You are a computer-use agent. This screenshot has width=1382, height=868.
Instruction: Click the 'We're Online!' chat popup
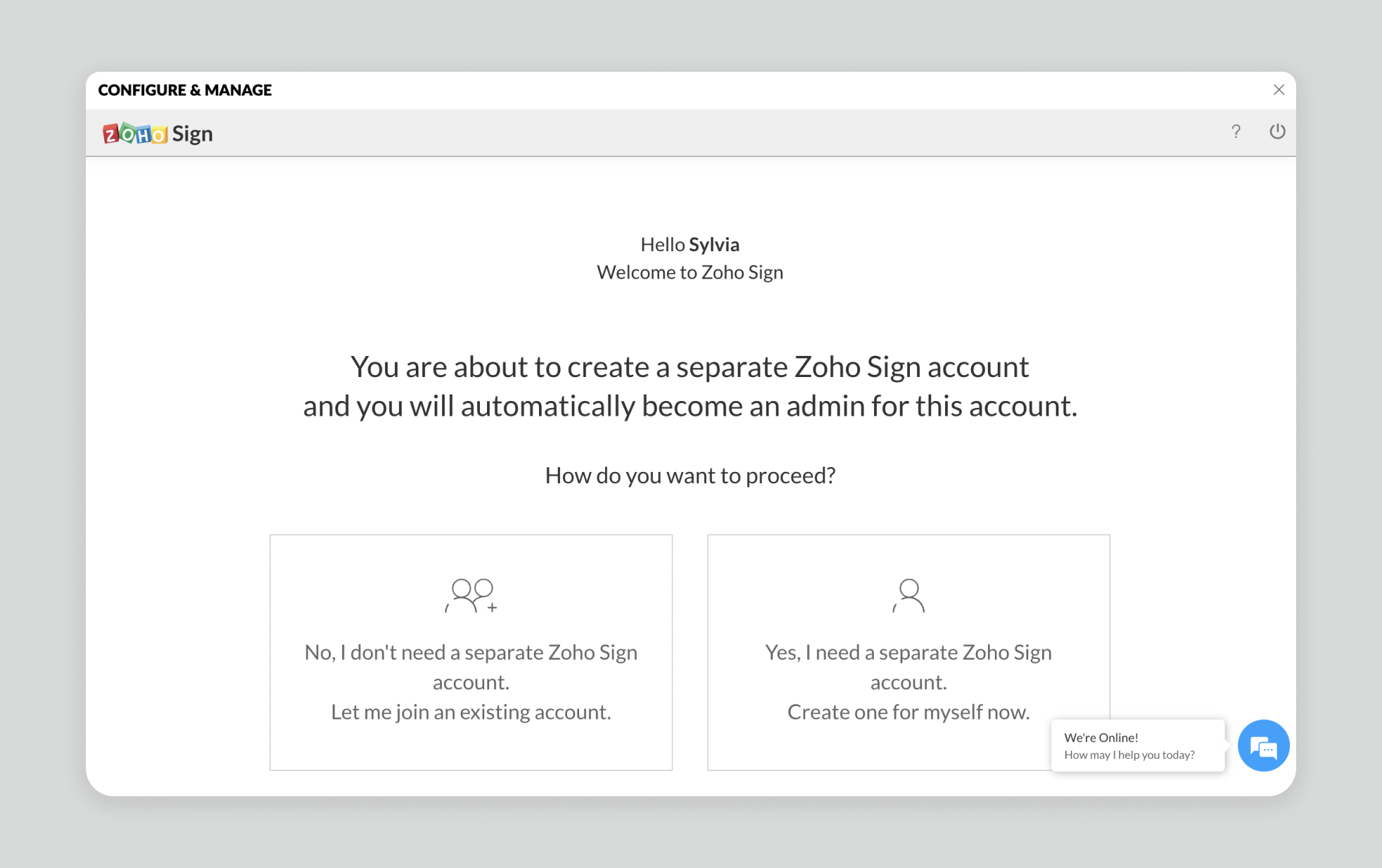click(1138, 746)
